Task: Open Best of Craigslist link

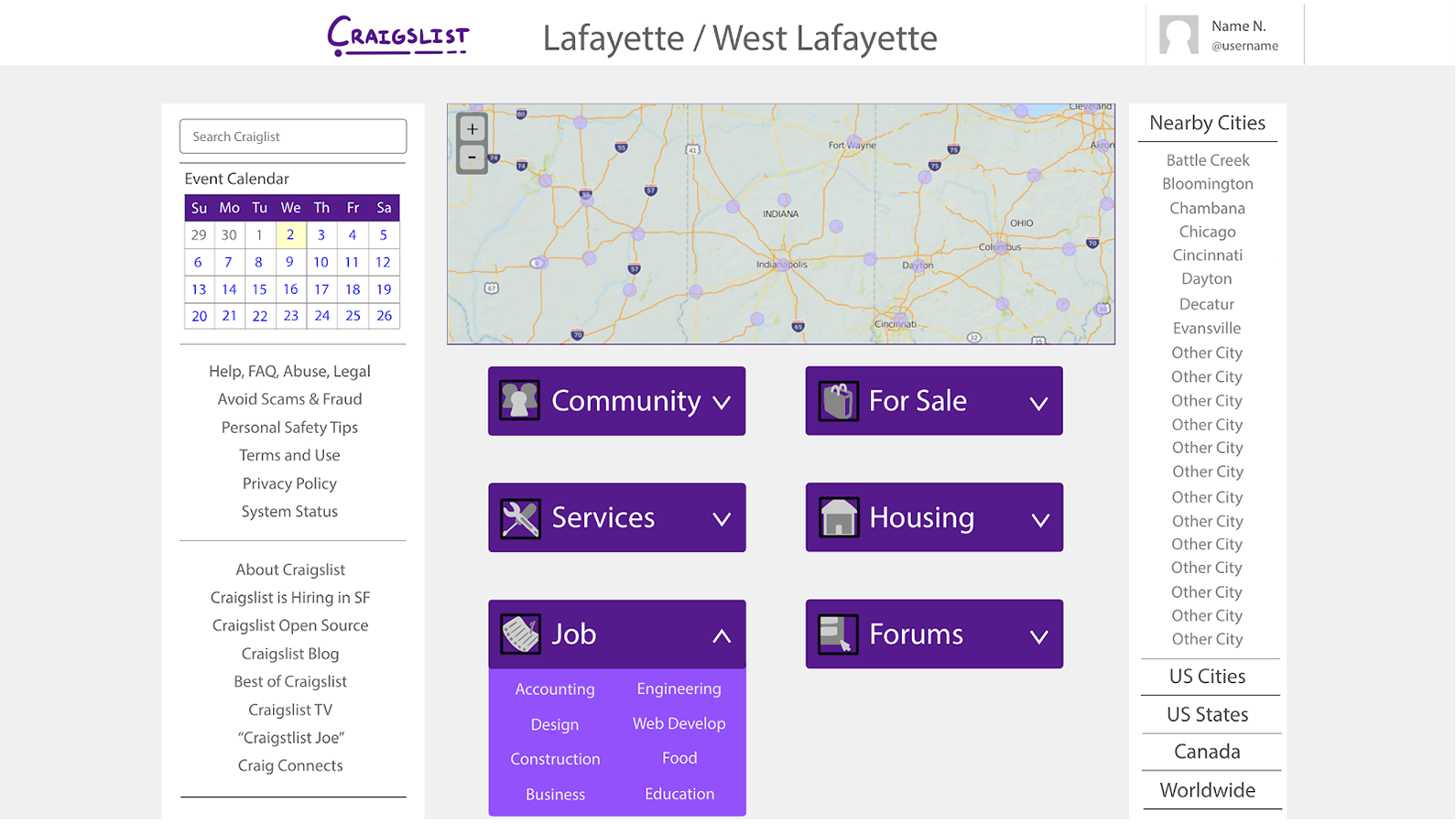Action: point(290,681)
